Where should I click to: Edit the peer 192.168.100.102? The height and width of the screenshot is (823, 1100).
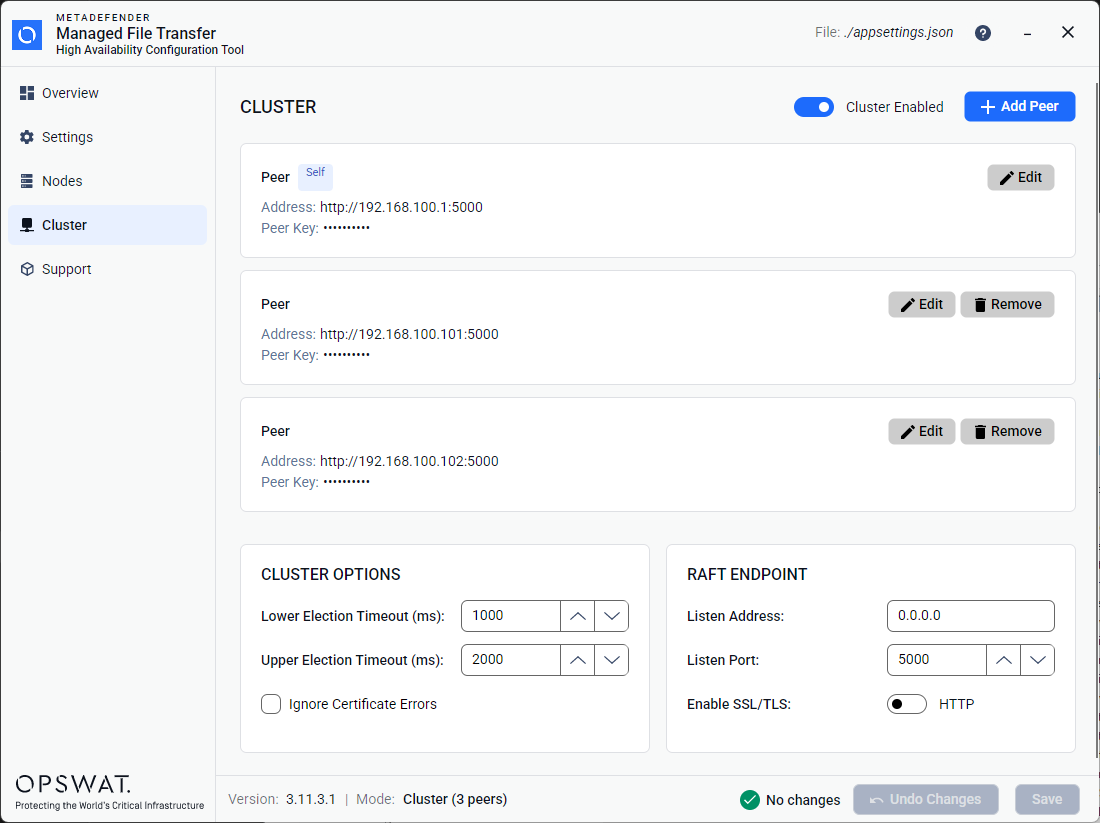[922, 431]
